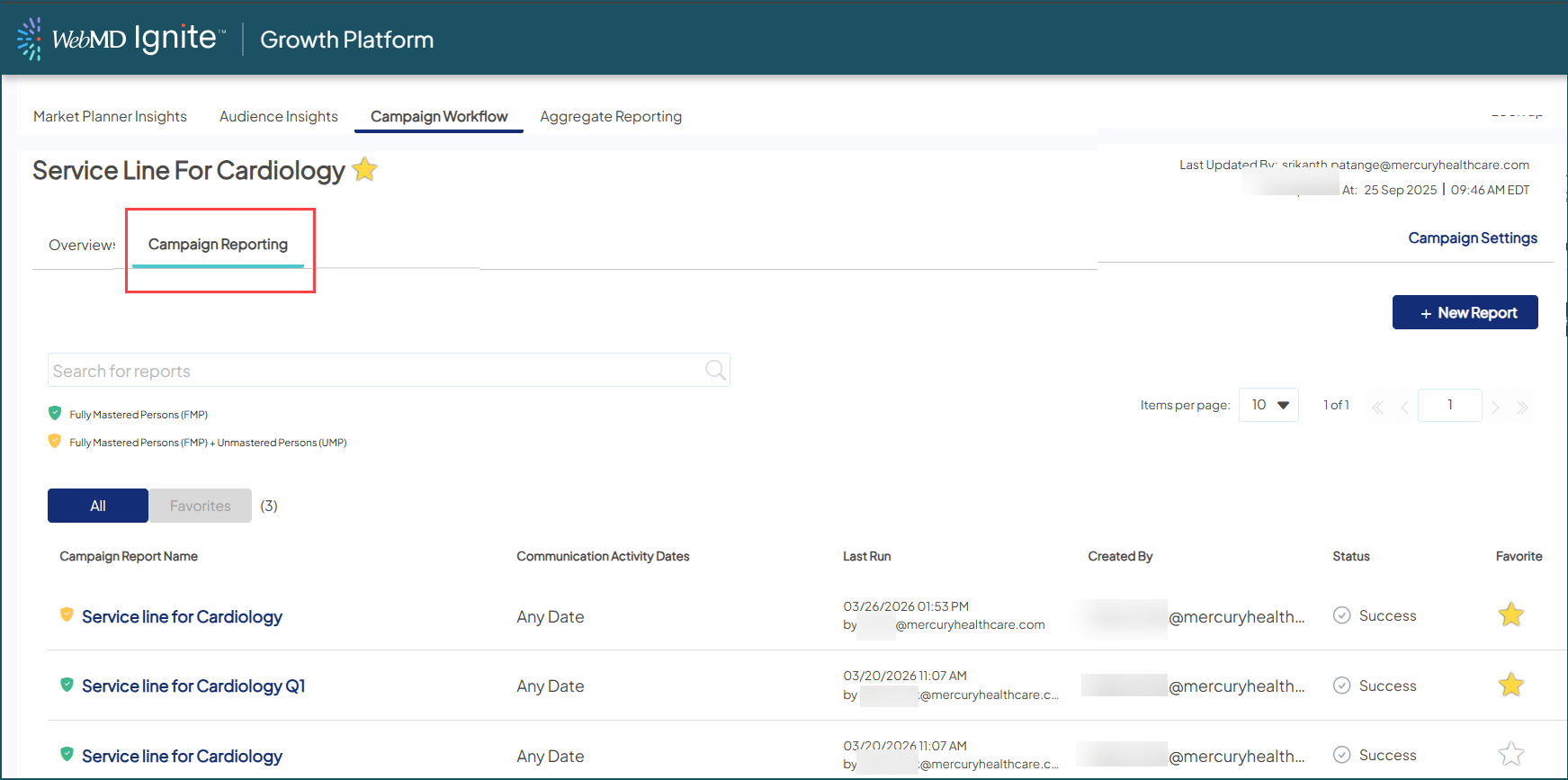Go to the first page with double-left arrows
Image resolution: width=1568 pixels, height=780 pixels.
(1377, 408)
